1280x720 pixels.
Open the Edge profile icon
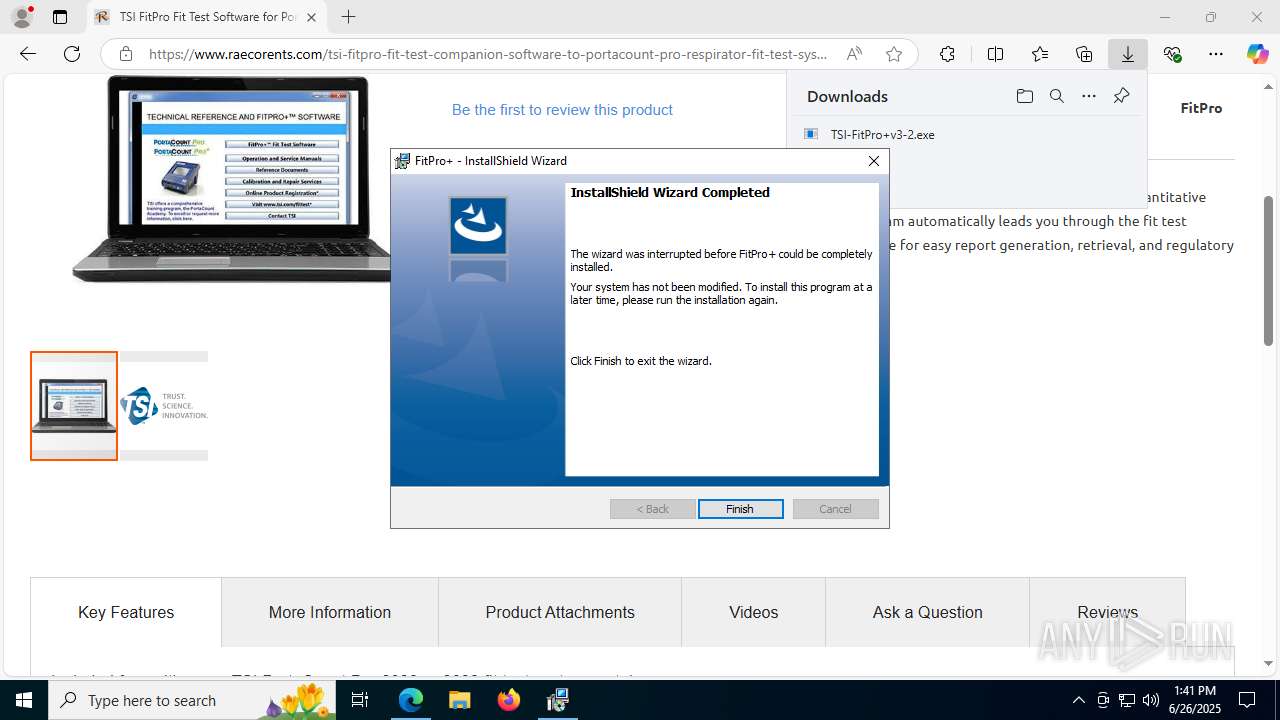point(22,17)
